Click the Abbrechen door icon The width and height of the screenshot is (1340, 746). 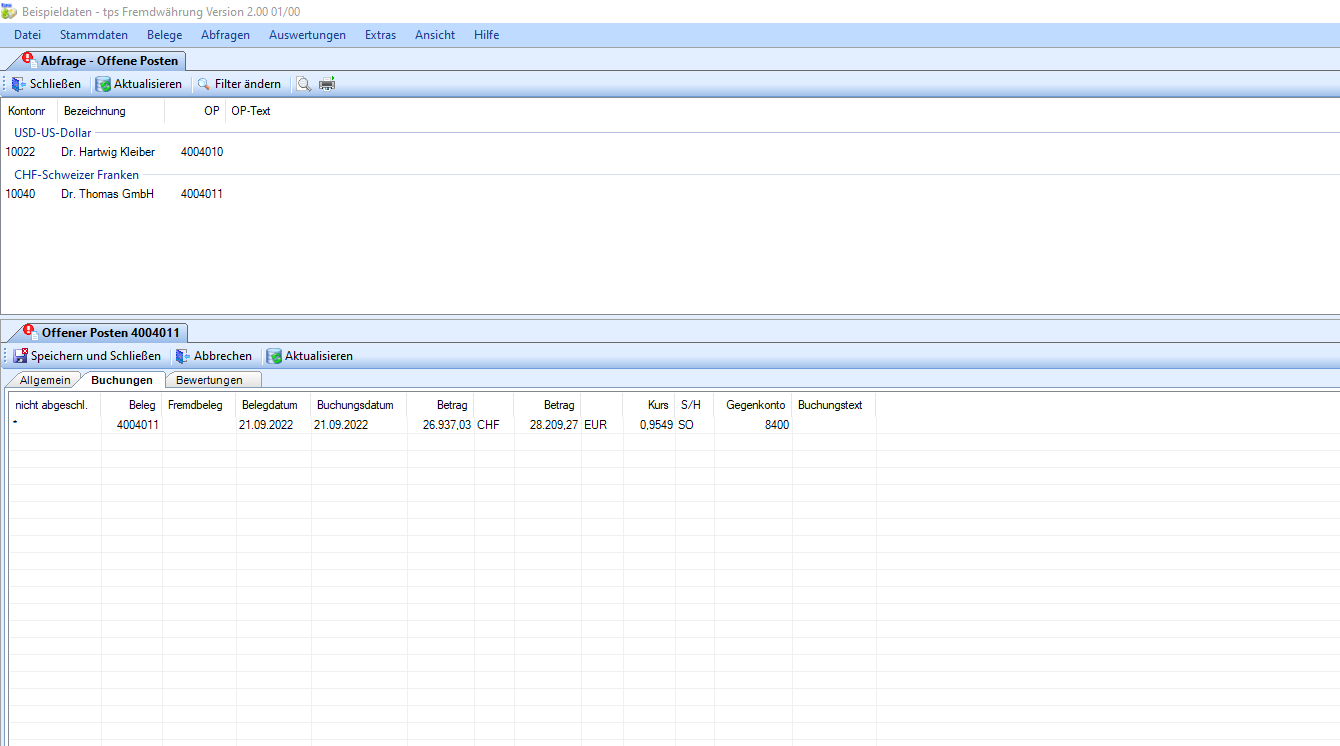183,356
